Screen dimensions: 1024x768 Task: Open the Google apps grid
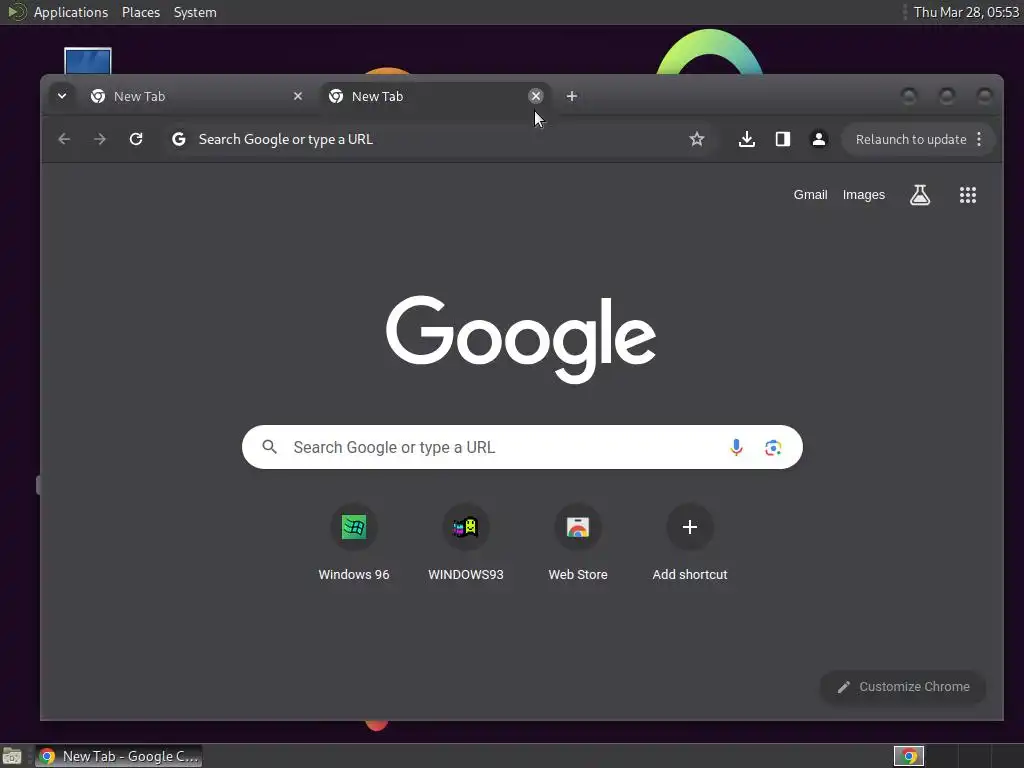pyautogui.click(x=967, y=195)
